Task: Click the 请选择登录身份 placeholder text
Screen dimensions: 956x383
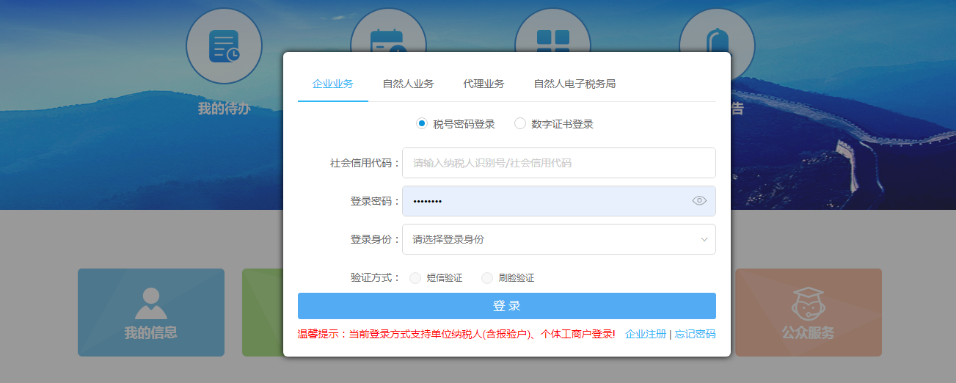Action: (x=448, y=240)
